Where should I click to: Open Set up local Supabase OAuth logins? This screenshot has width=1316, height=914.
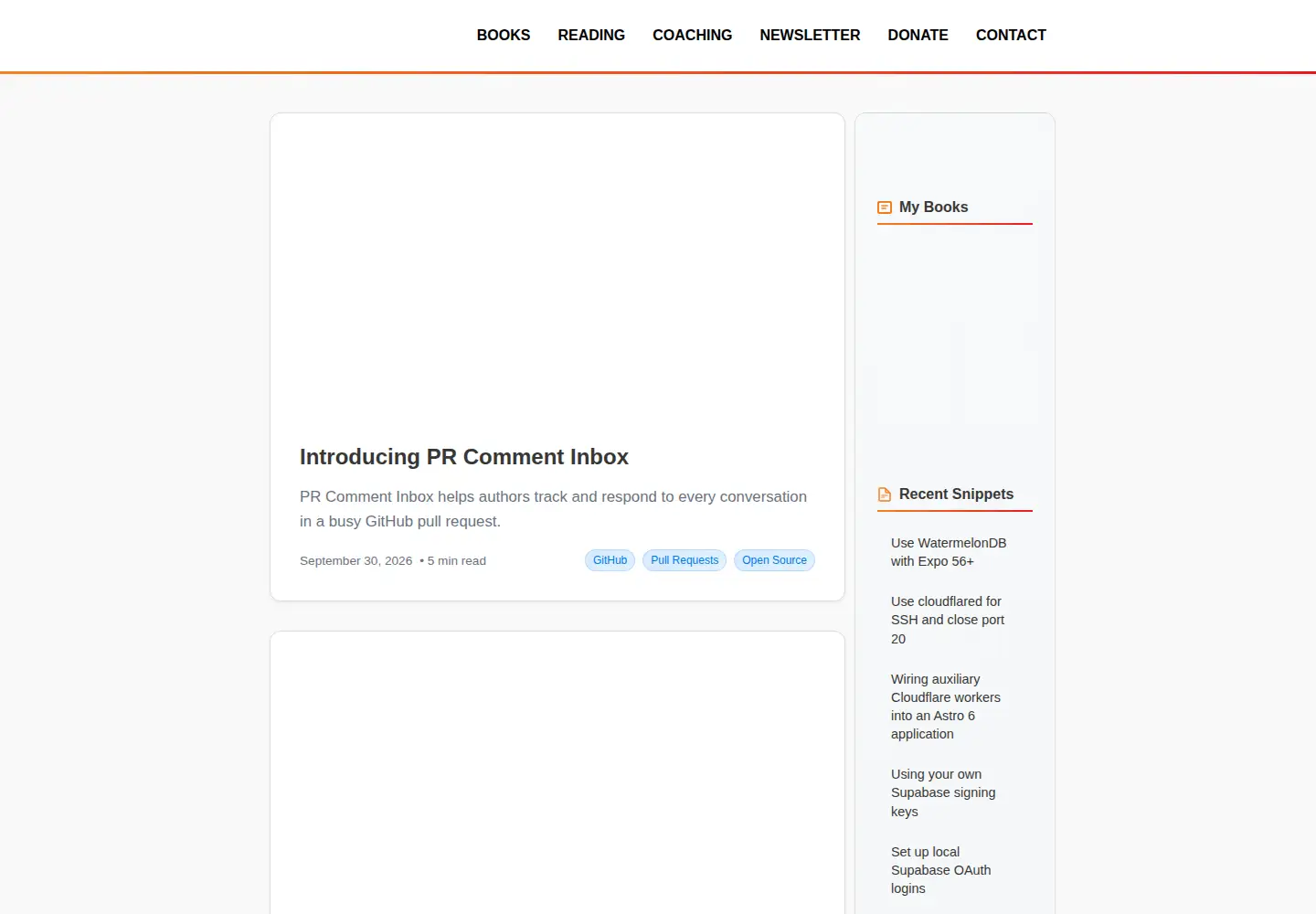940,870
